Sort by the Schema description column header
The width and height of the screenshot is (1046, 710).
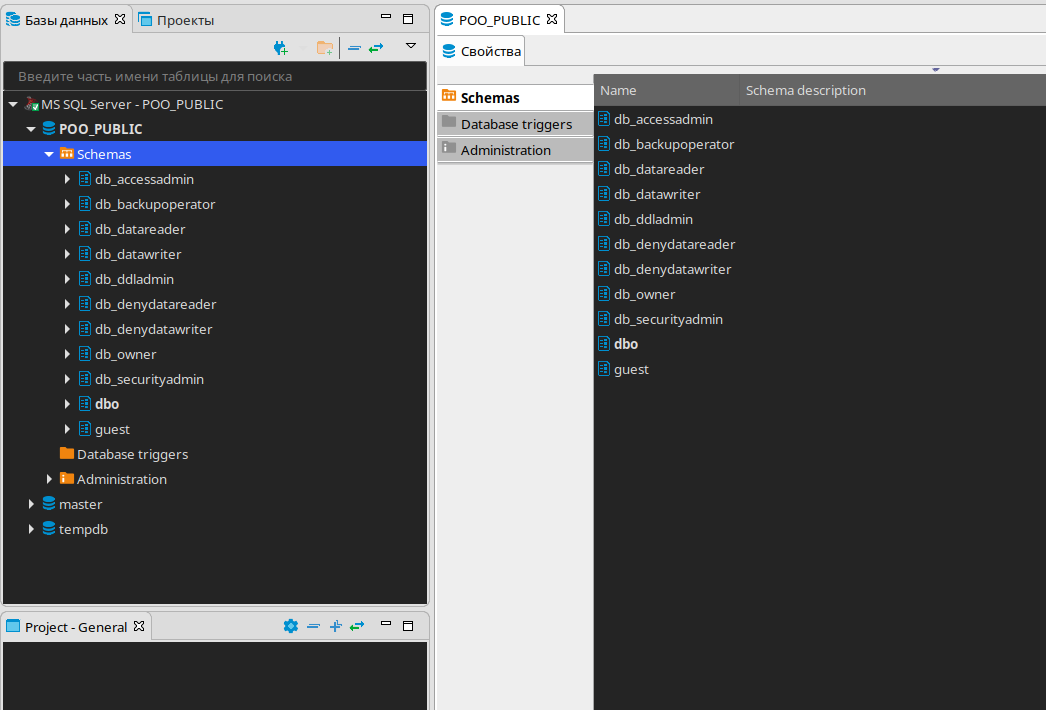(x=893, y=90)
